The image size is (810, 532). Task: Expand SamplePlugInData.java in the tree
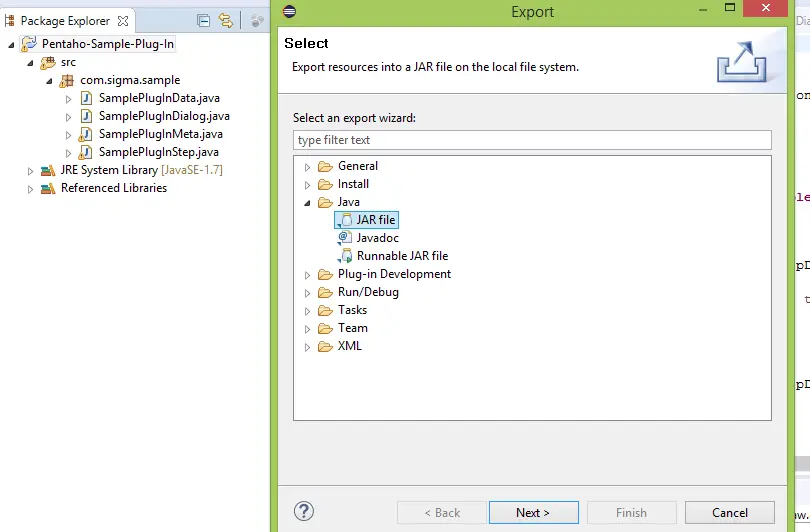[x=68, y=99]
